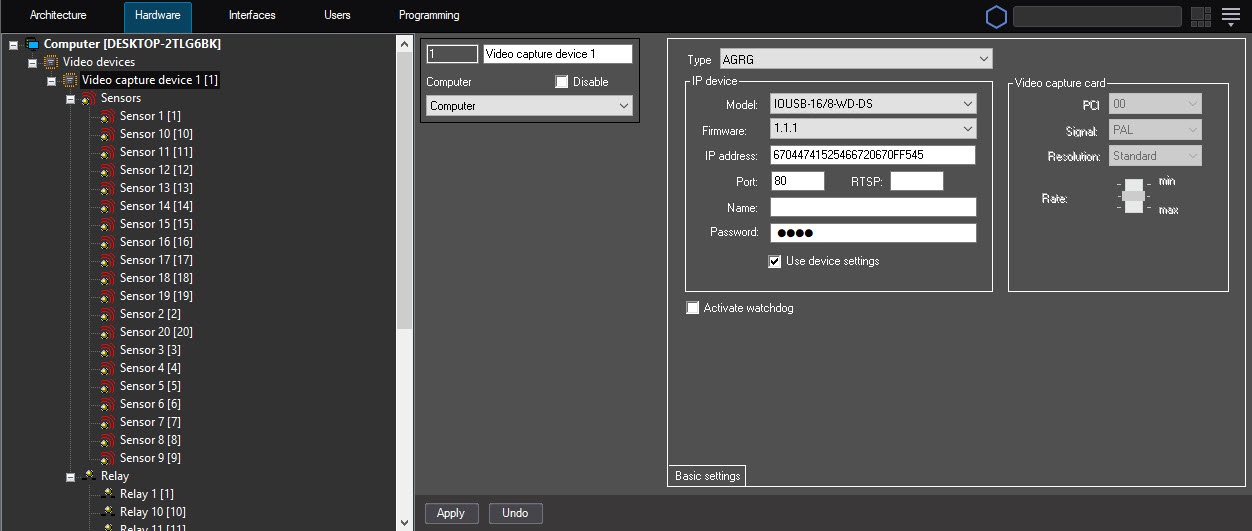
Task: Switch to the Architecture tab
Action: [x=58, y=16]
